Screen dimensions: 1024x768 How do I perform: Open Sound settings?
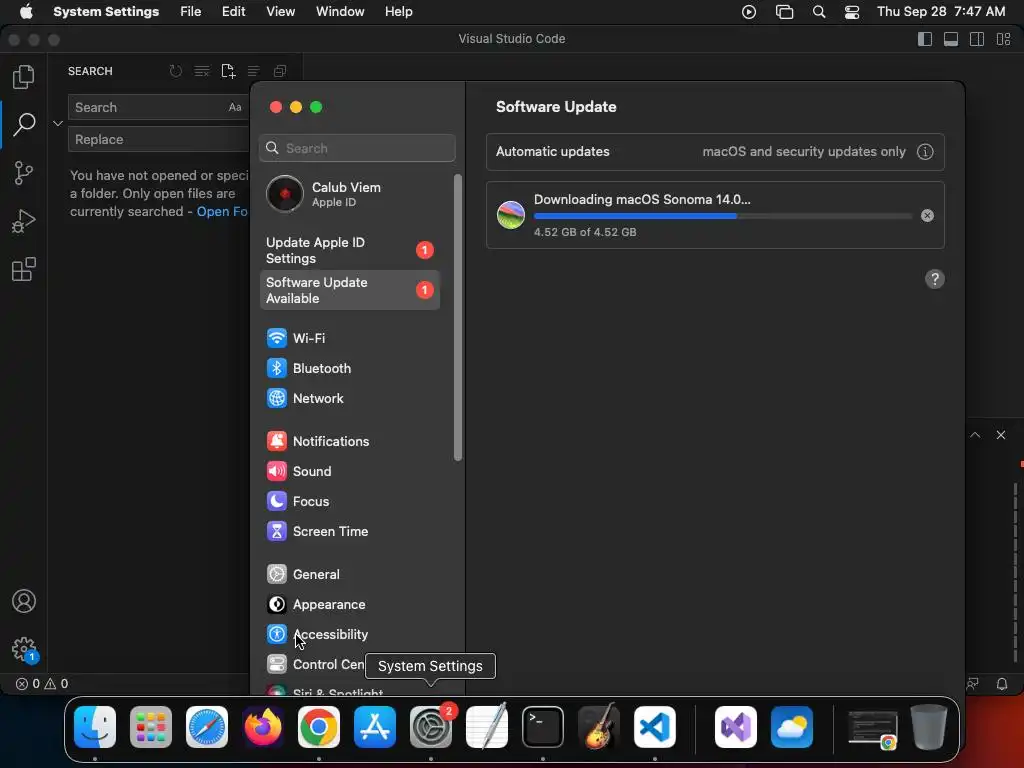click(x=350, y=472)
